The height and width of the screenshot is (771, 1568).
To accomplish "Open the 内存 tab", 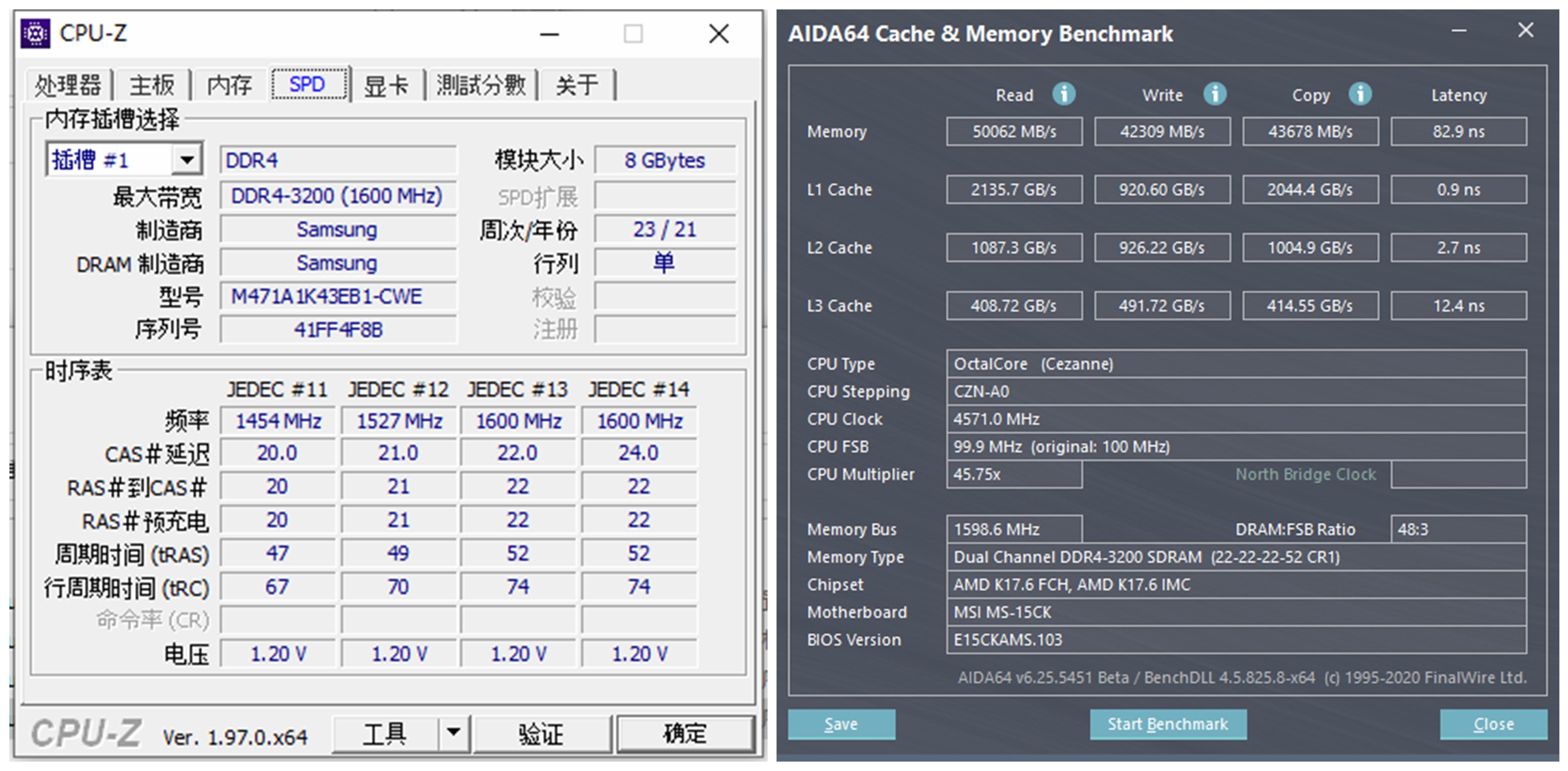I will tap(229, 85).
